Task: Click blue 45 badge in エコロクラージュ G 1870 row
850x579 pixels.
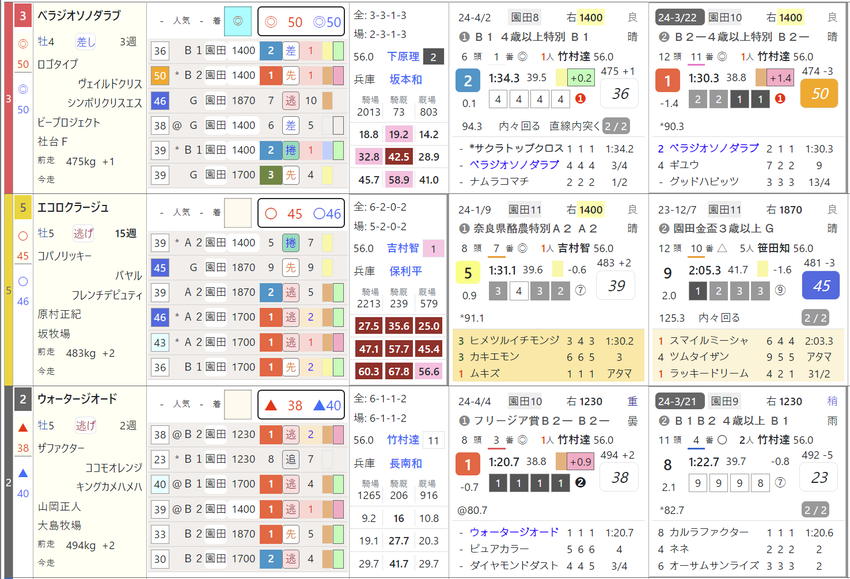Action: 159,267
